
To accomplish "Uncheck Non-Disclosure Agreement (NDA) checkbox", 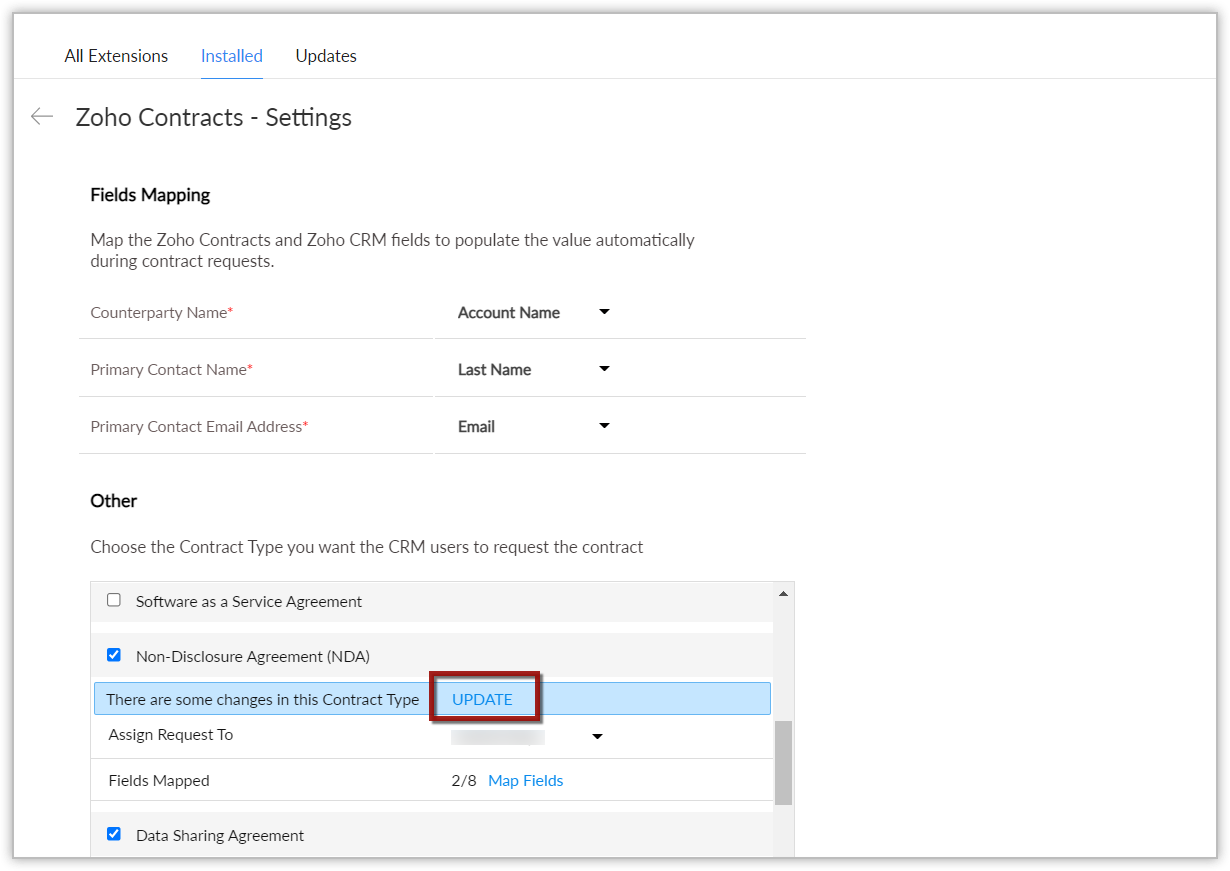I will (x=114, y=655).
